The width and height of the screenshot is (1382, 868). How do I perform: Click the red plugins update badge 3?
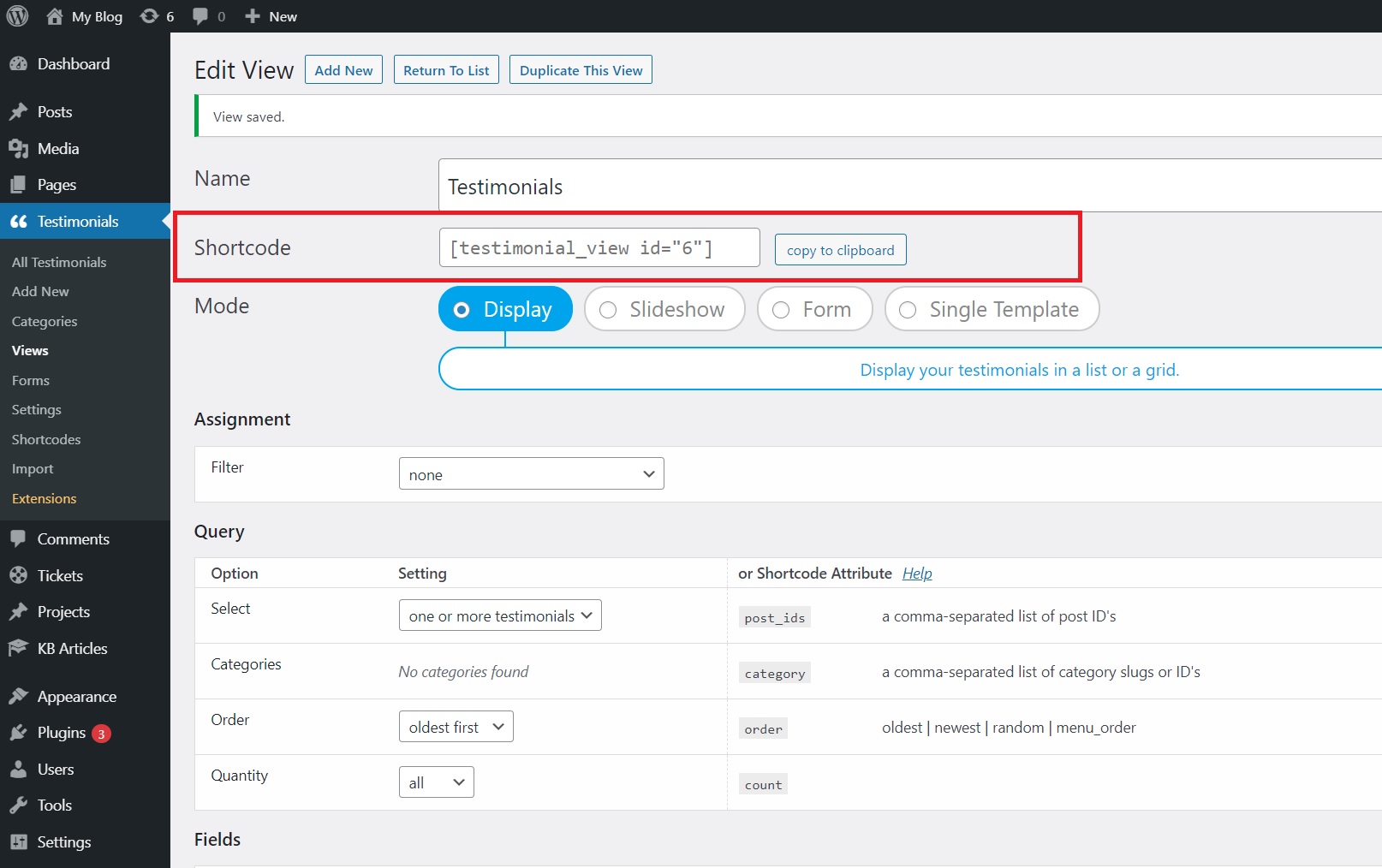(x=101, y=734)
